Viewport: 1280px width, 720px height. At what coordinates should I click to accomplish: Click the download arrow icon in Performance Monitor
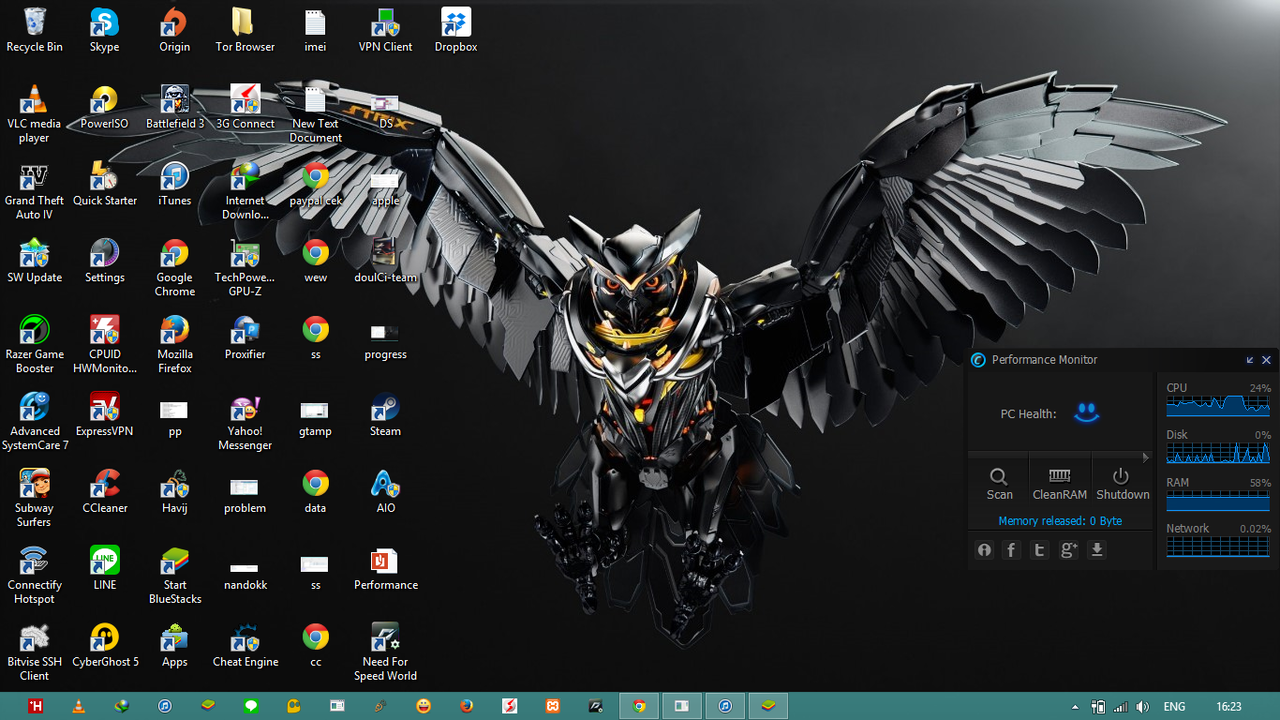[x=1097, y=550]
